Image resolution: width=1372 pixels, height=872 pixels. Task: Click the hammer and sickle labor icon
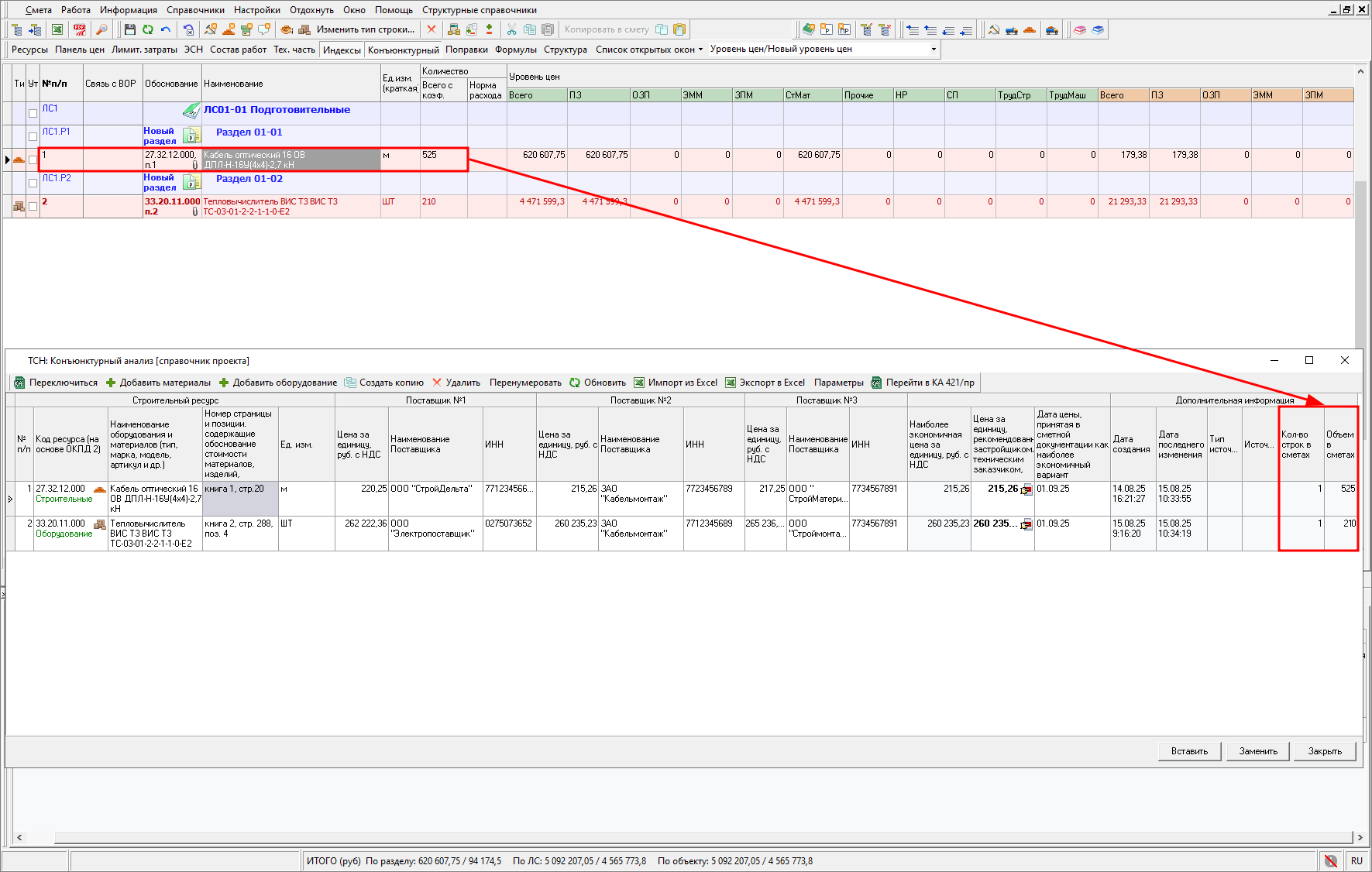pos(994,29)
